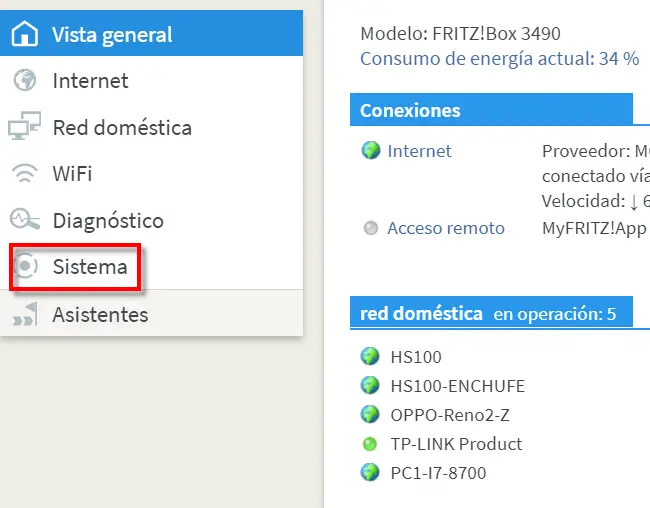Open the red doméstica section header
This screenshot has width=650, height=508.
click(x=421, y=314)
